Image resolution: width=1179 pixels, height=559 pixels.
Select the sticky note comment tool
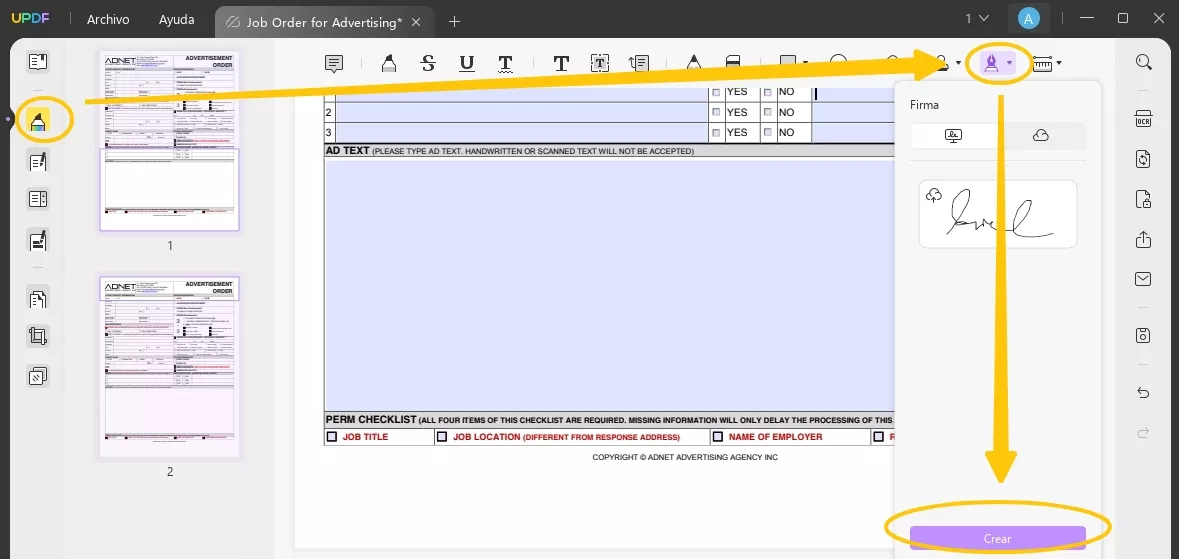coord(334,63)
